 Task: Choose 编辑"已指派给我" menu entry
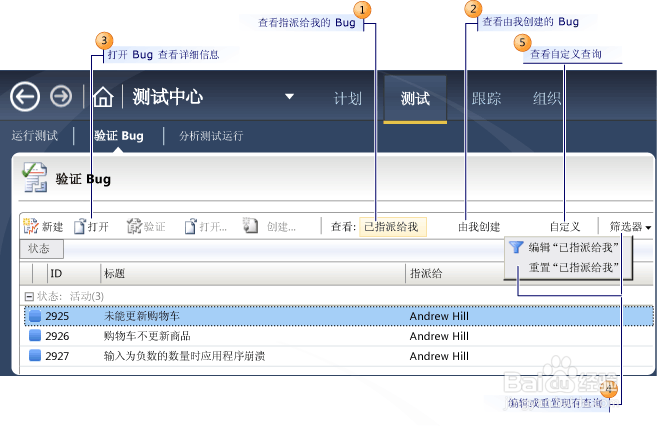(x=573, y=248)
